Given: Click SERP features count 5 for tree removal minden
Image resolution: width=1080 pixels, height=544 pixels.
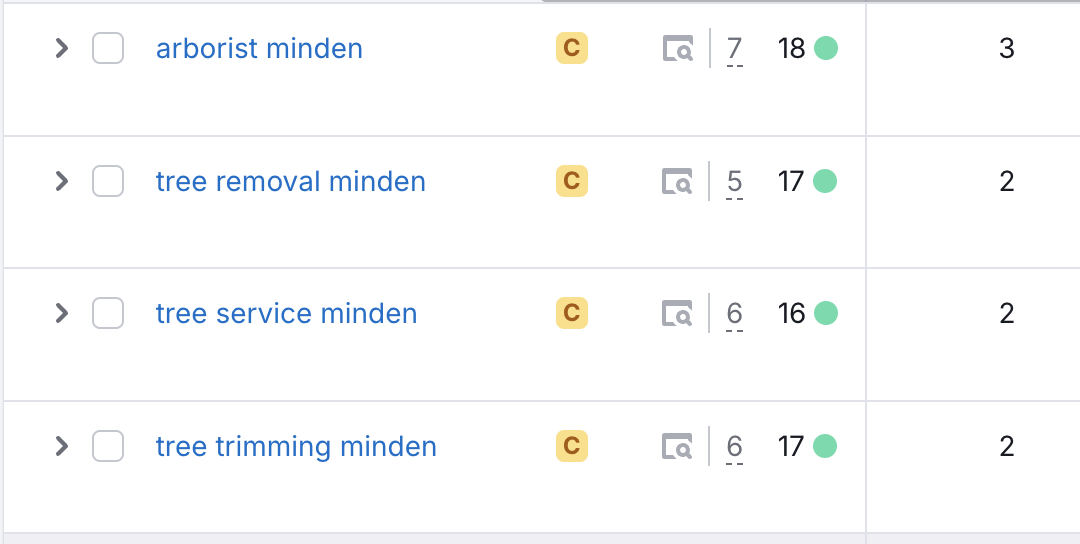Looking at the screenshot, I should [x=735, y=182].
